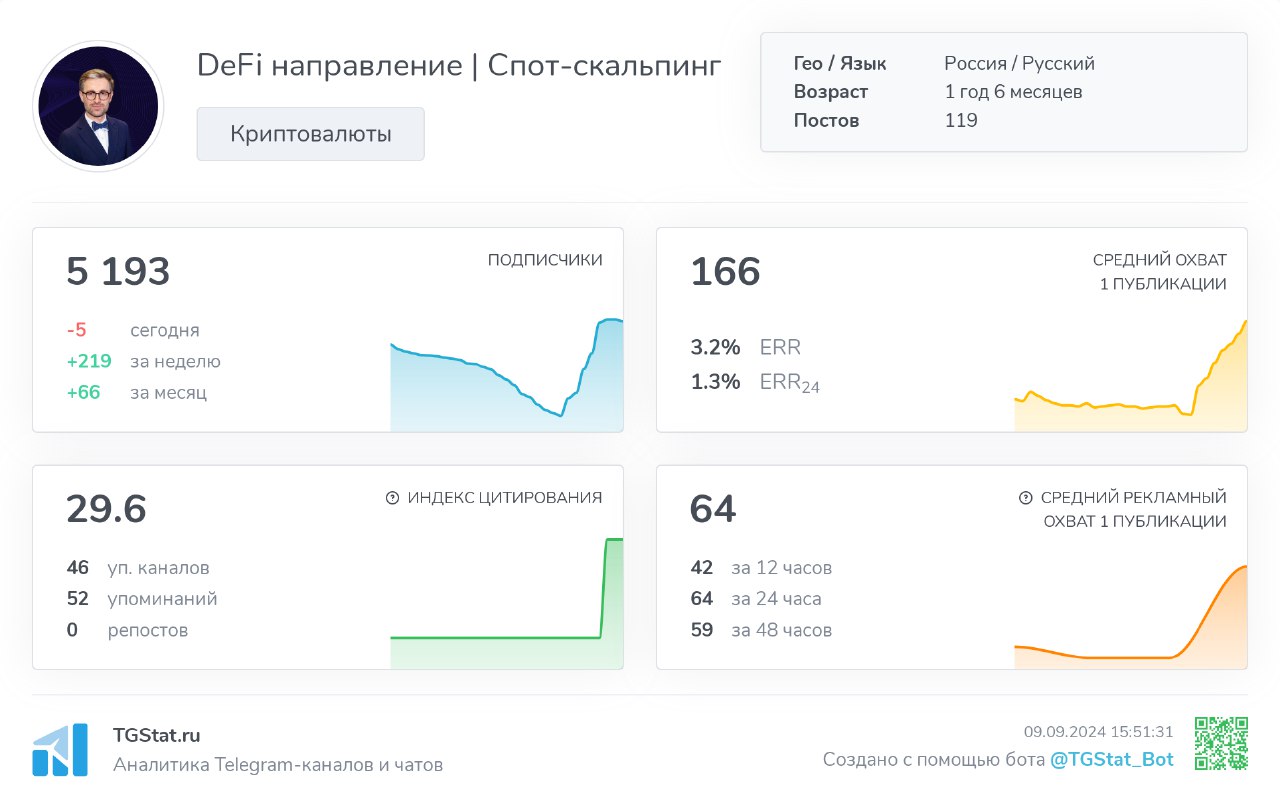Image resolution: width=1280 pixels, height=803 pixels.
Task: Click the help icon beside СРЕДНИЙ РЕКЛАМНЫЙ ОХВАТ
Action: click(1025, 498)
